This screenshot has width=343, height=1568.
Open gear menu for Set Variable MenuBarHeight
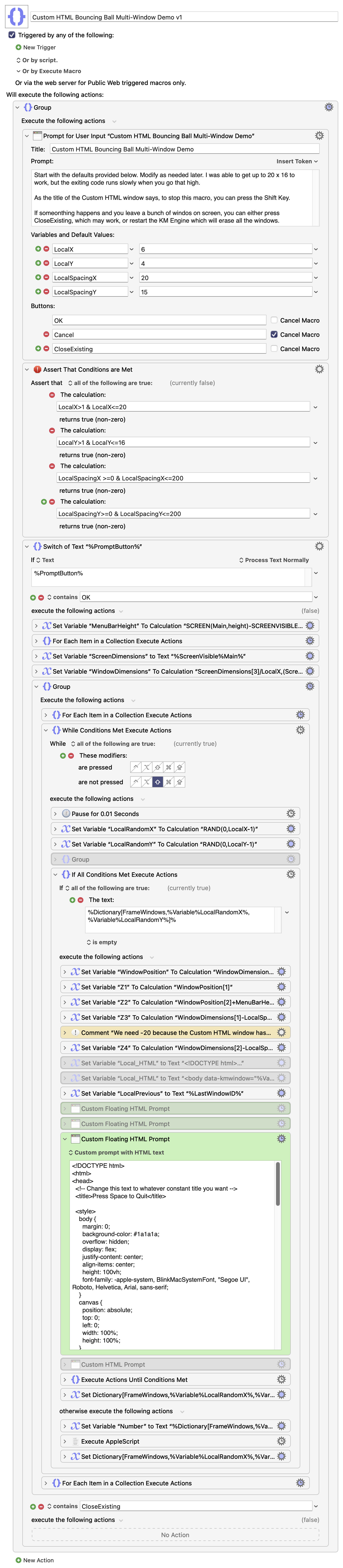pyautogui.click(x=310, y=626)
